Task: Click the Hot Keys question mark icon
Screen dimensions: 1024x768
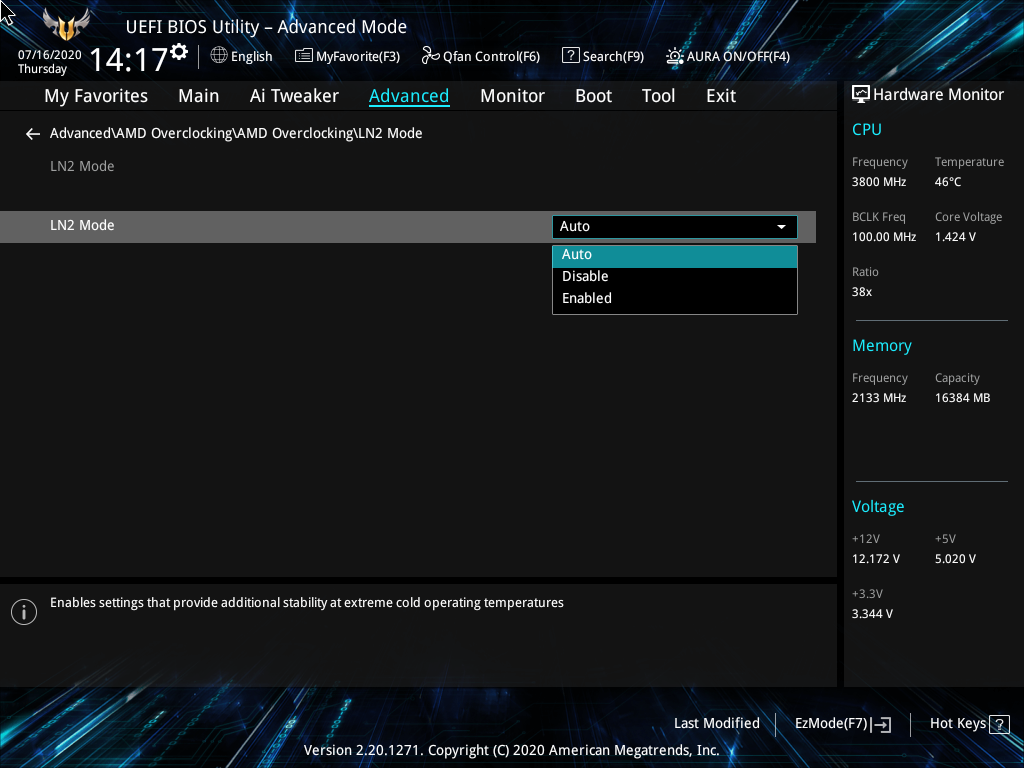Action: point(999,724)
